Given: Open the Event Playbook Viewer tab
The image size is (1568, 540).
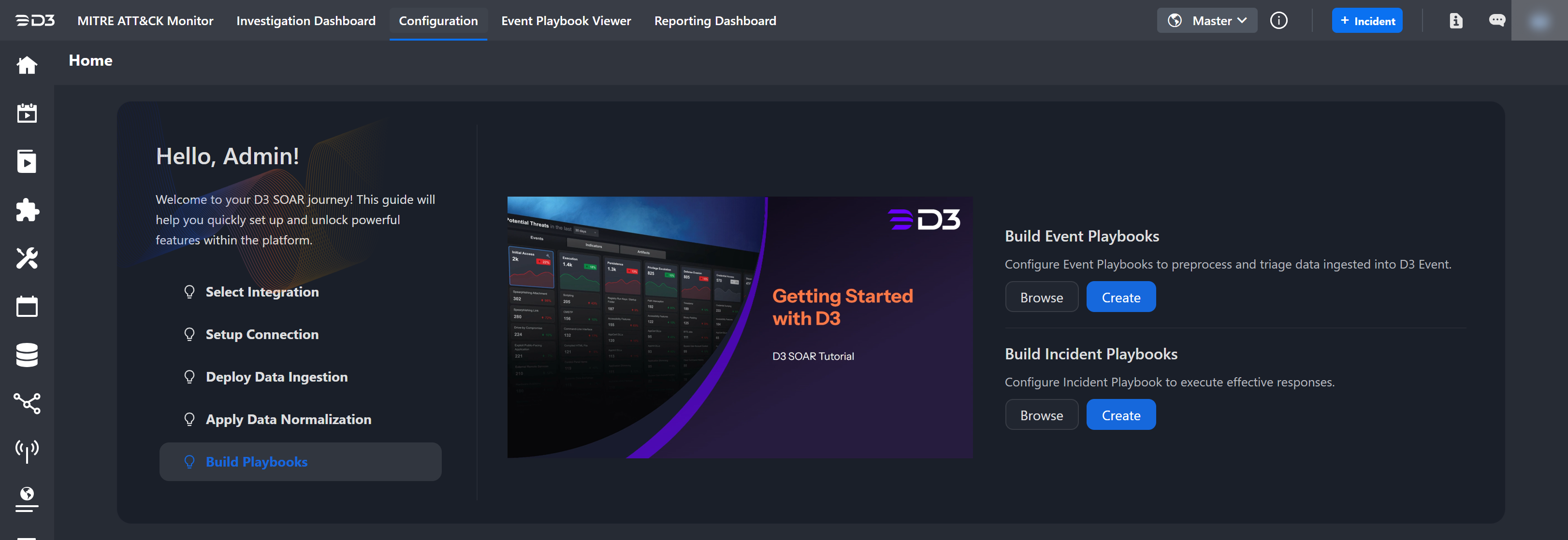Looking at the screenshot, I should [566, 21].
